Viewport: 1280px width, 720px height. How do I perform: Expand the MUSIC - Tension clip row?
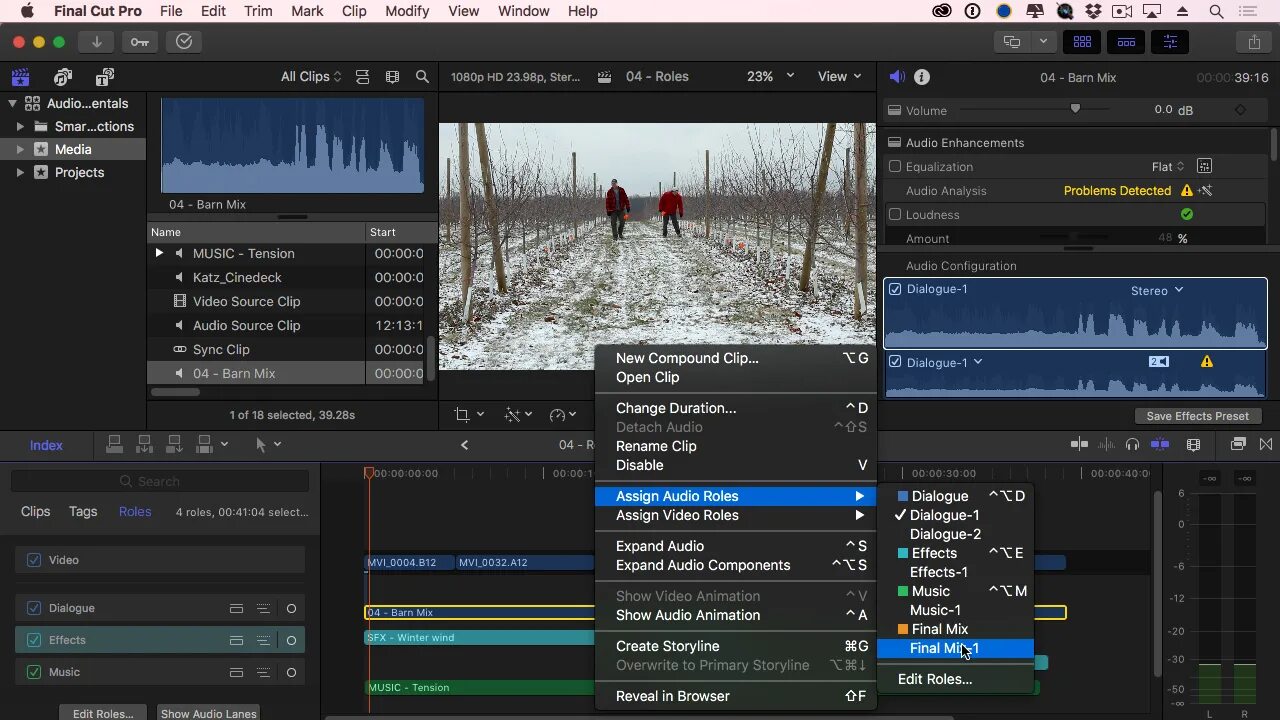click(x=159, y=254)
